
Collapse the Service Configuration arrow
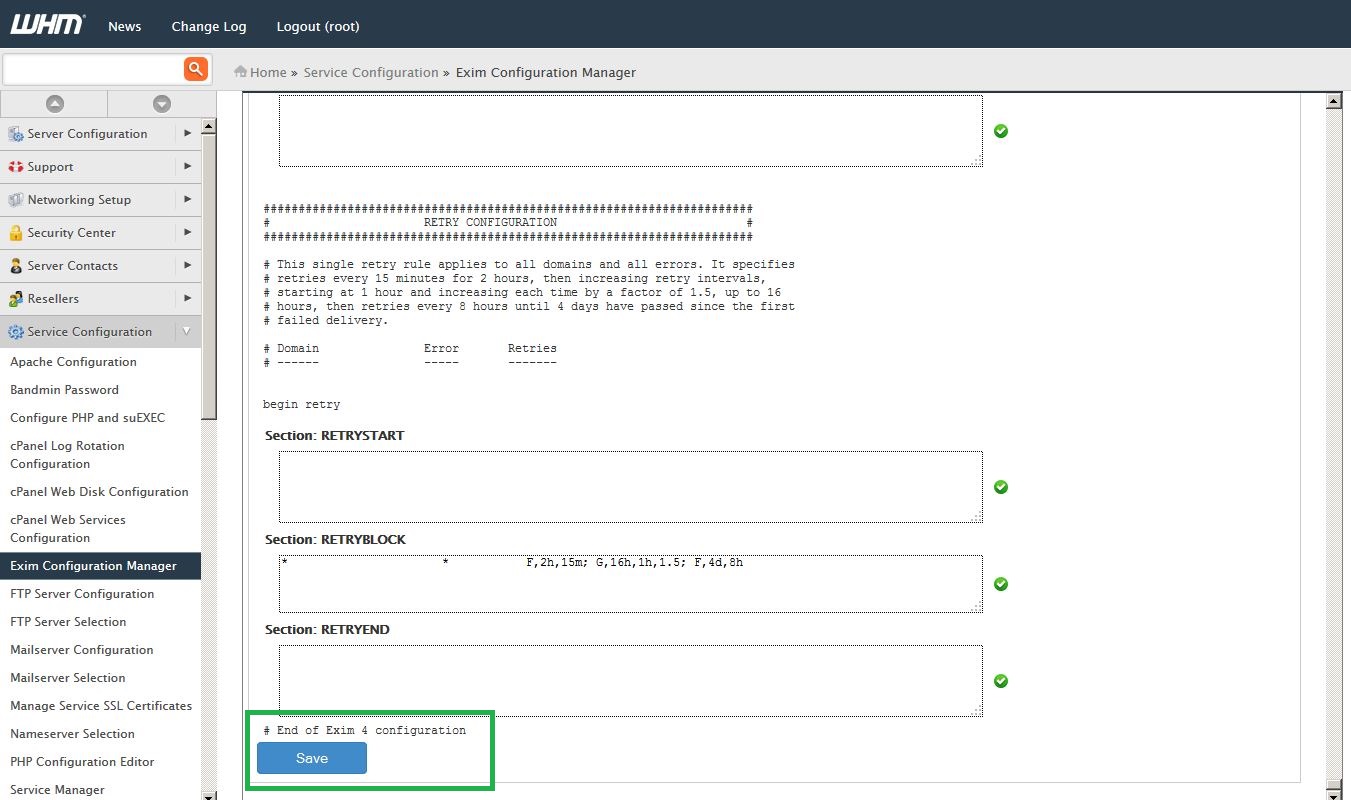point(187,331)
